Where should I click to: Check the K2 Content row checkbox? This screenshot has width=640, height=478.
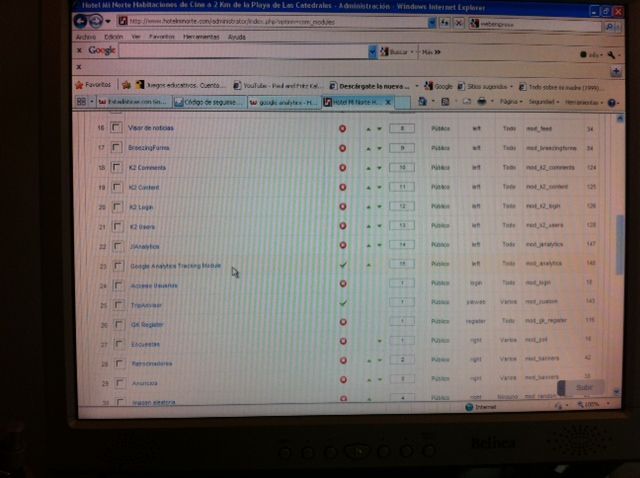pyautogui.click(x=117, y=187)
